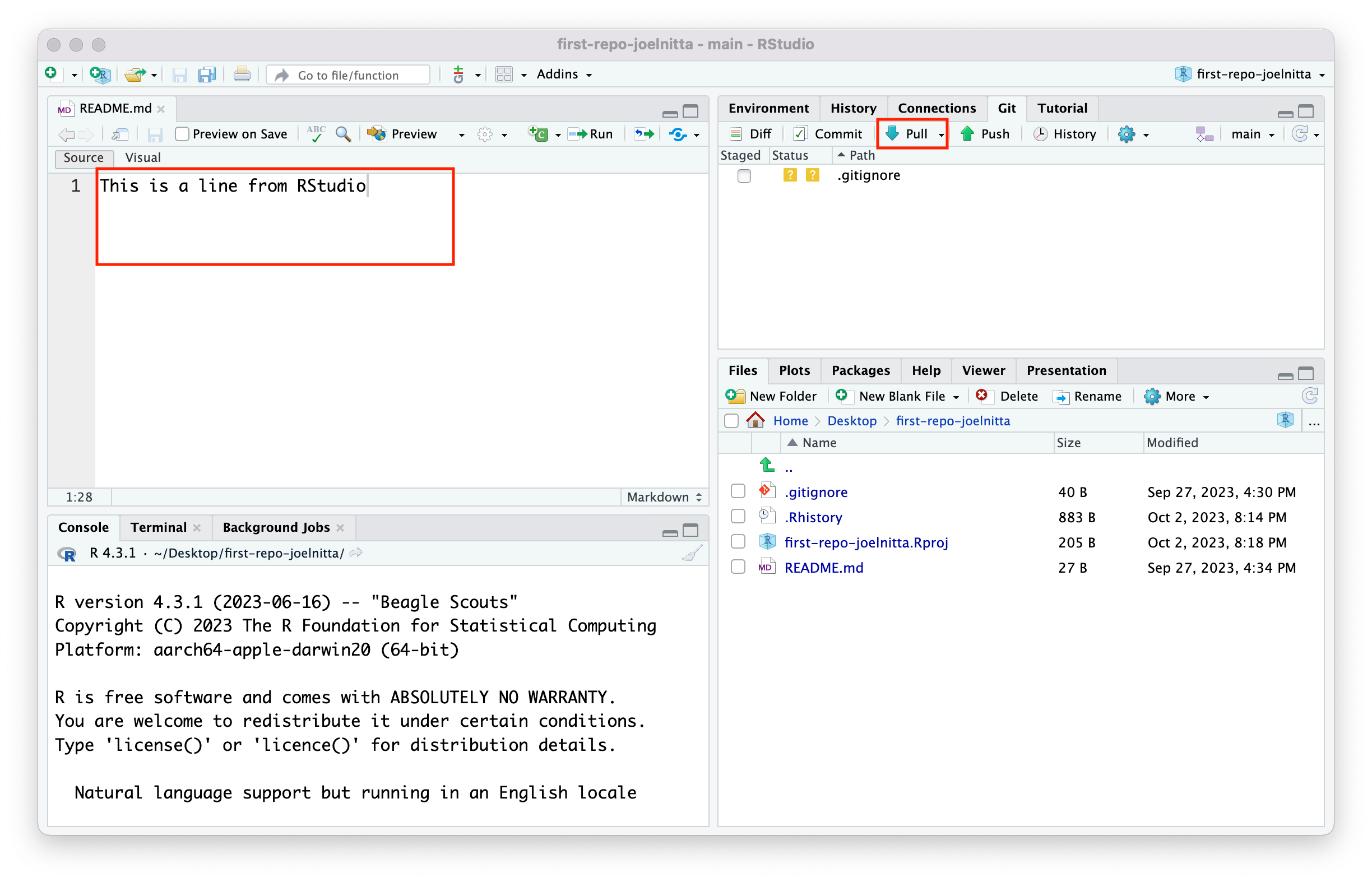1372x882 pixels.
Task: Click Save all open documents icon
Action: 207,75
